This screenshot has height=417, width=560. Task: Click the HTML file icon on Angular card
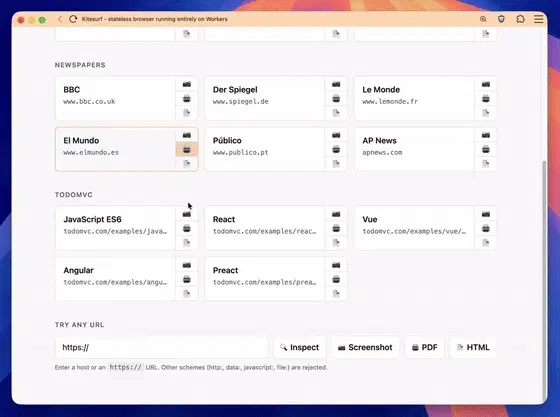pos(187,293)
